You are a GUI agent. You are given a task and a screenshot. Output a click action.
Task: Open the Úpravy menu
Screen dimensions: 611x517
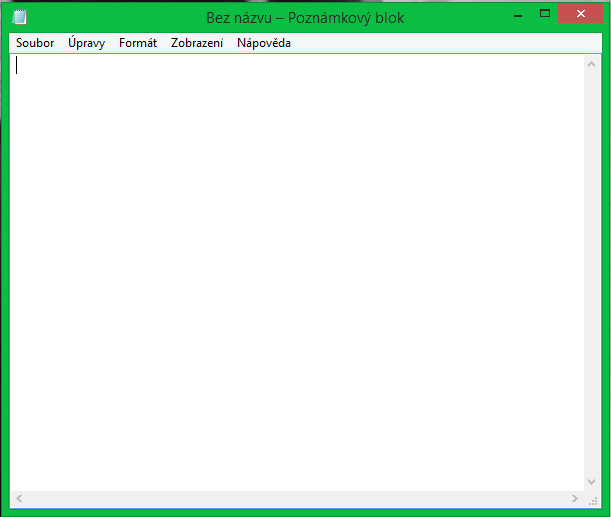87,43
